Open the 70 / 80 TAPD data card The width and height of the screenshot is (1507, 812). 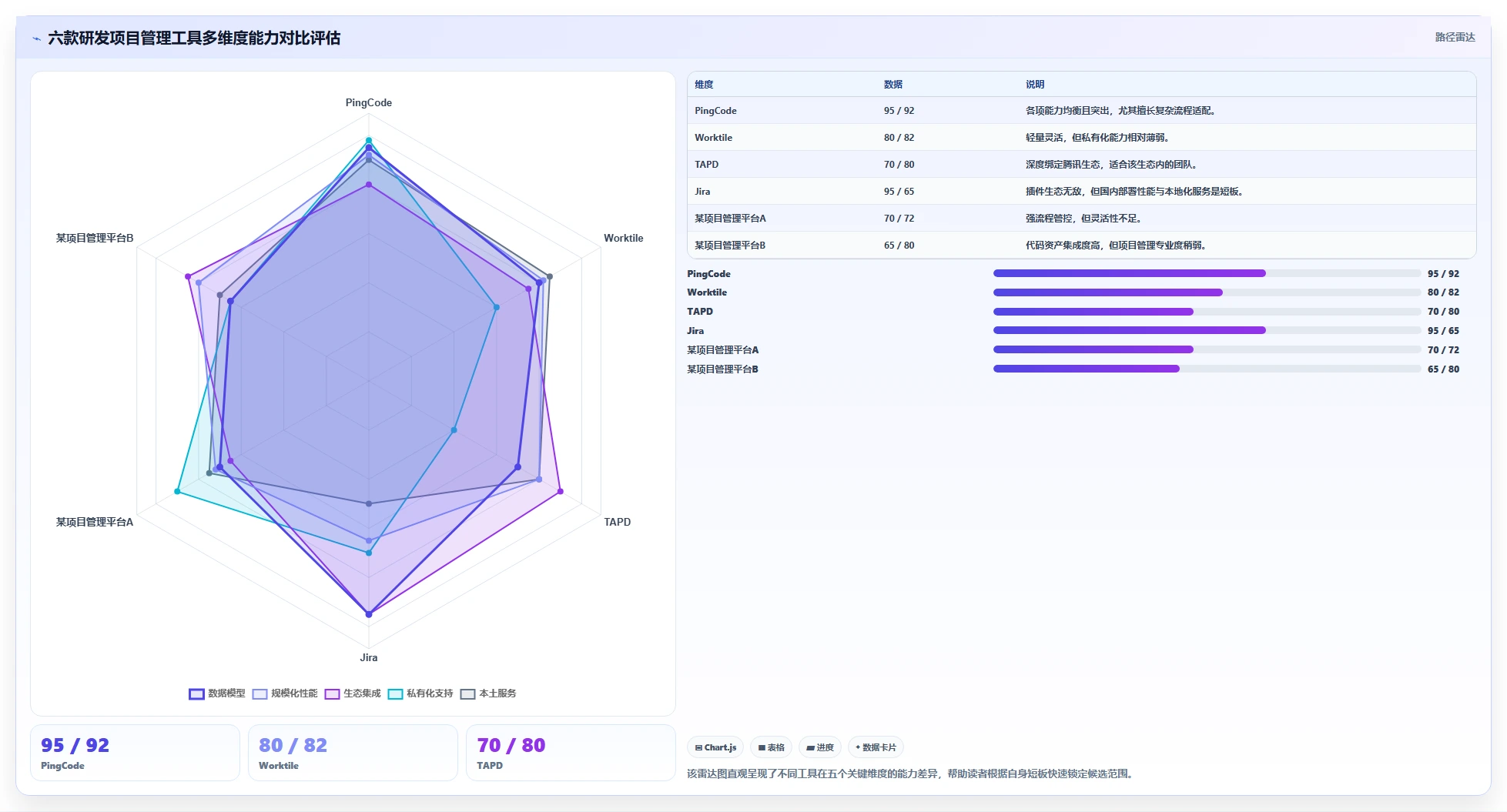pos(571,753)
